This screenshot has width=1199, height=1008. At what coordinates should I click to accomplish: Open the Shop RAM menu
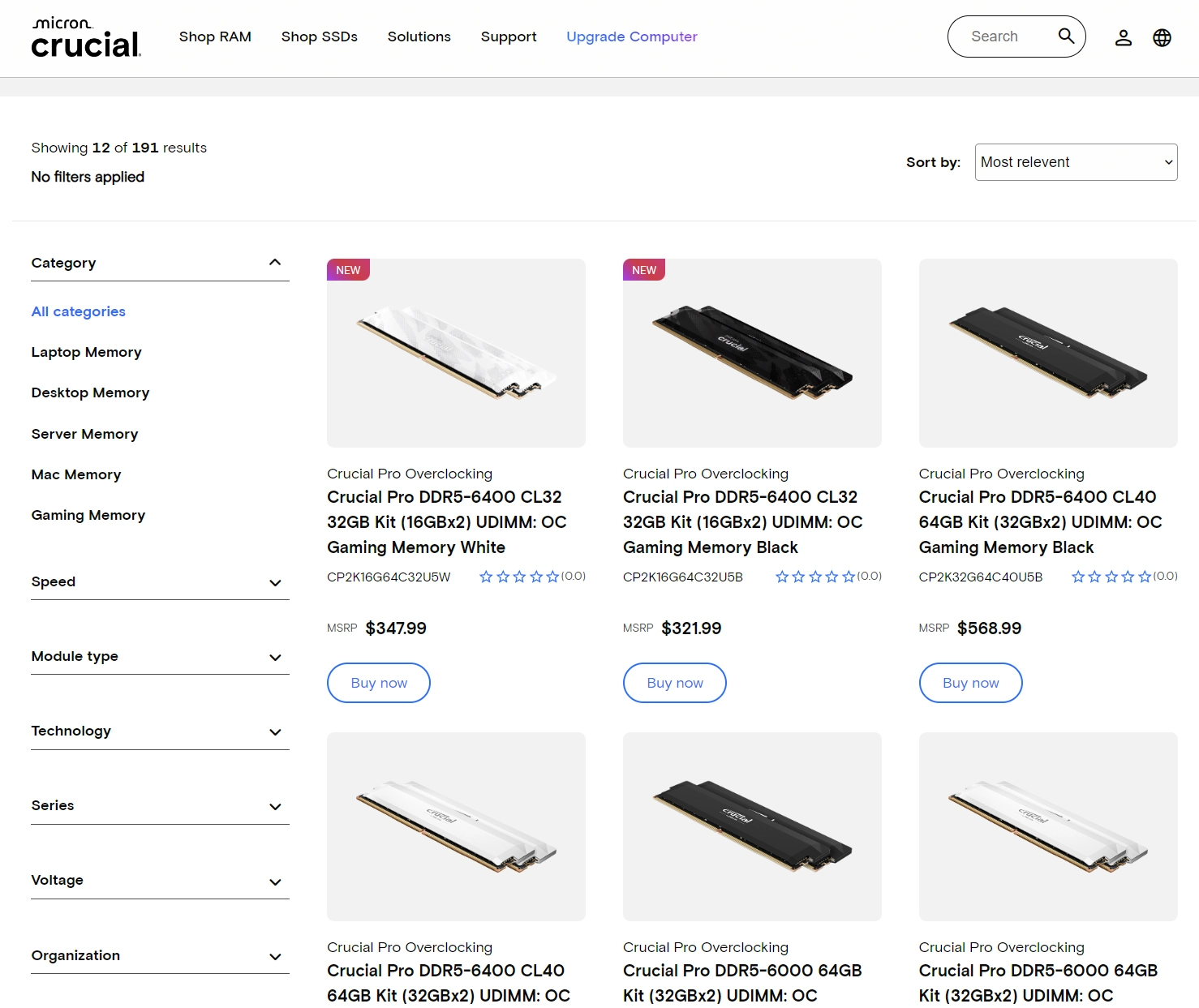[x=215, y=36]
